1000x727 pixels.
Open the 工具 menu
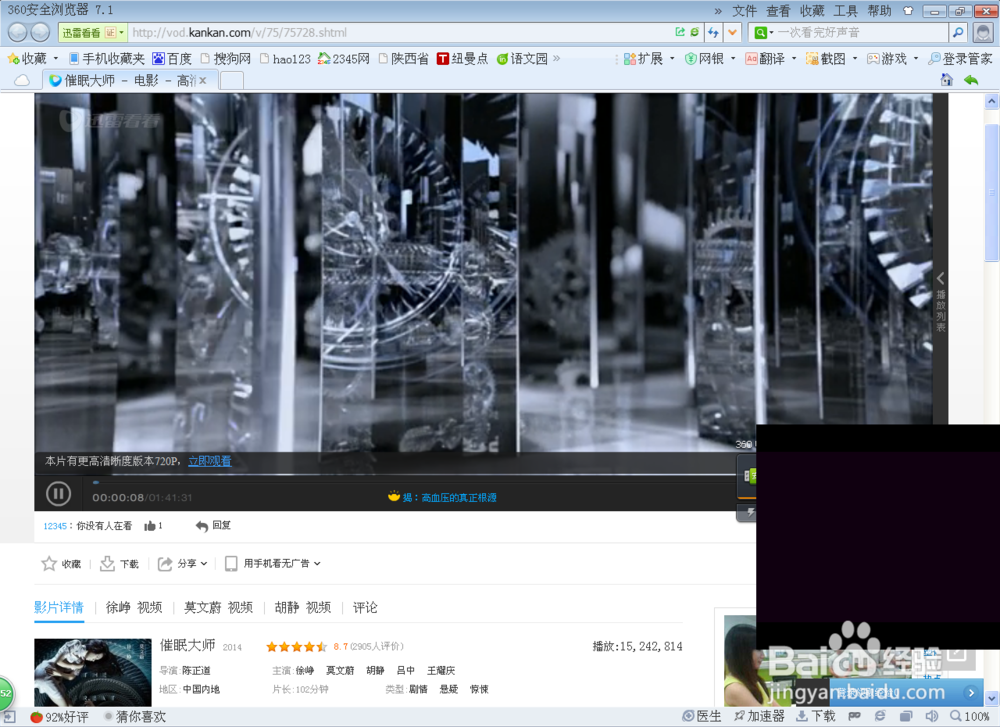point(846,11)
